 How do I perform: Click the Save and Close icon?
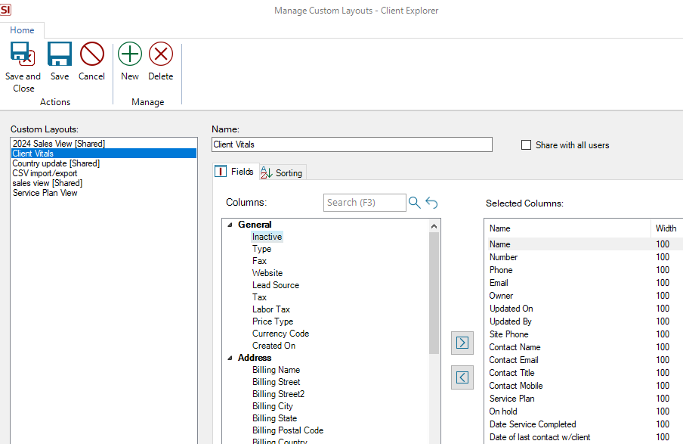point(22,54)
